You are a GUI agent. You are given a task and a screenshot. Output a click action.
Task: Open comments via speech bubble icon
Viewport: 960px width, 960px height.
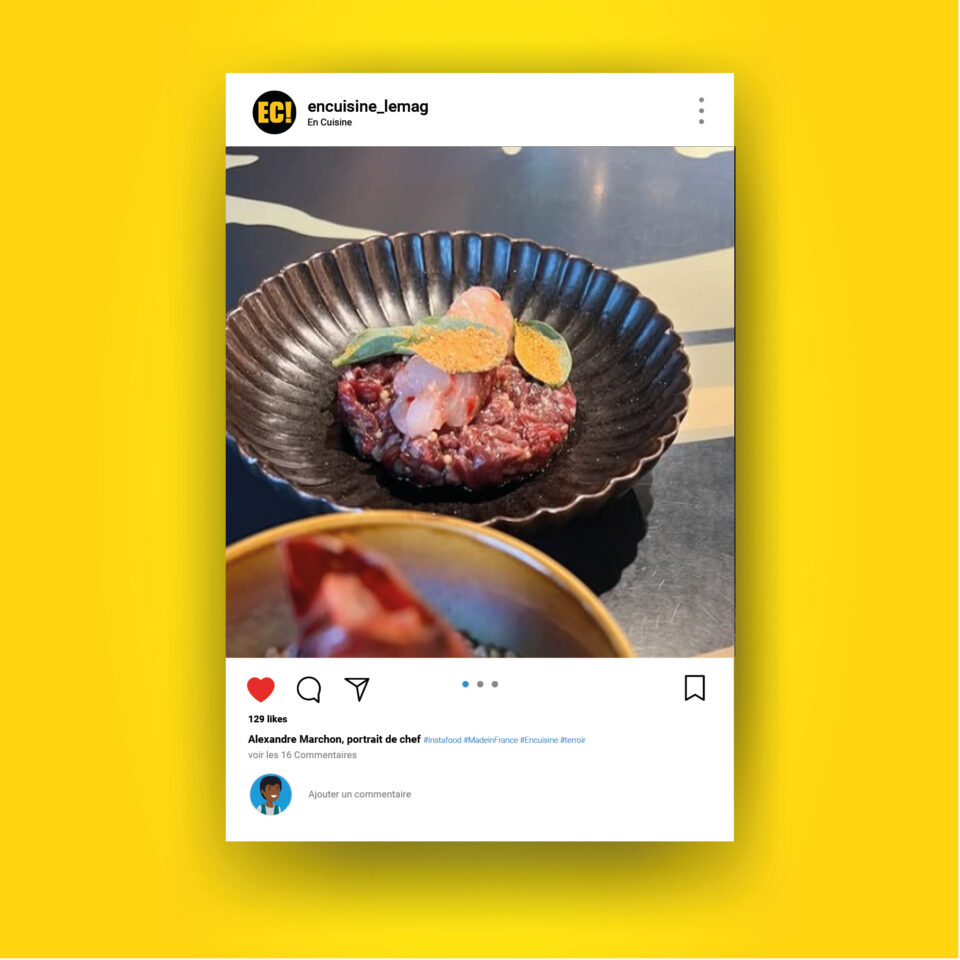(309, 689)
